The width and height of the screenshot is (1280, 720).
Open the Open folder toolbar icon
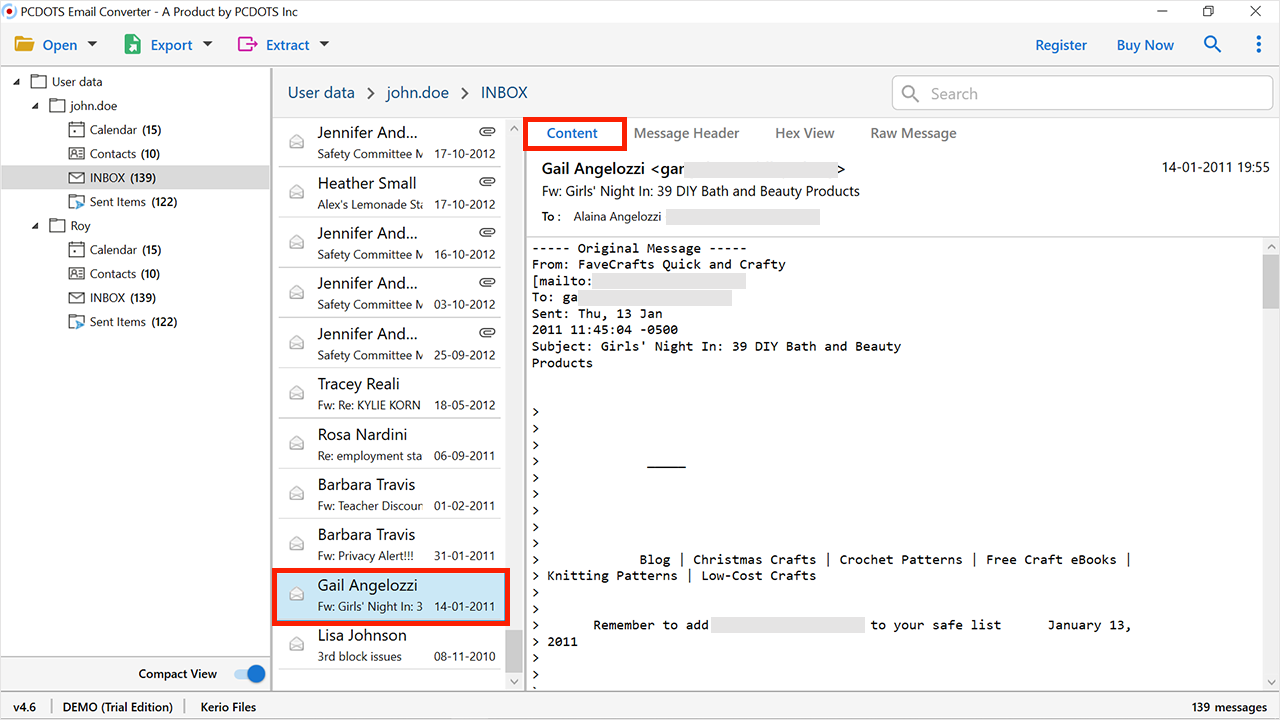click(24, 45)
